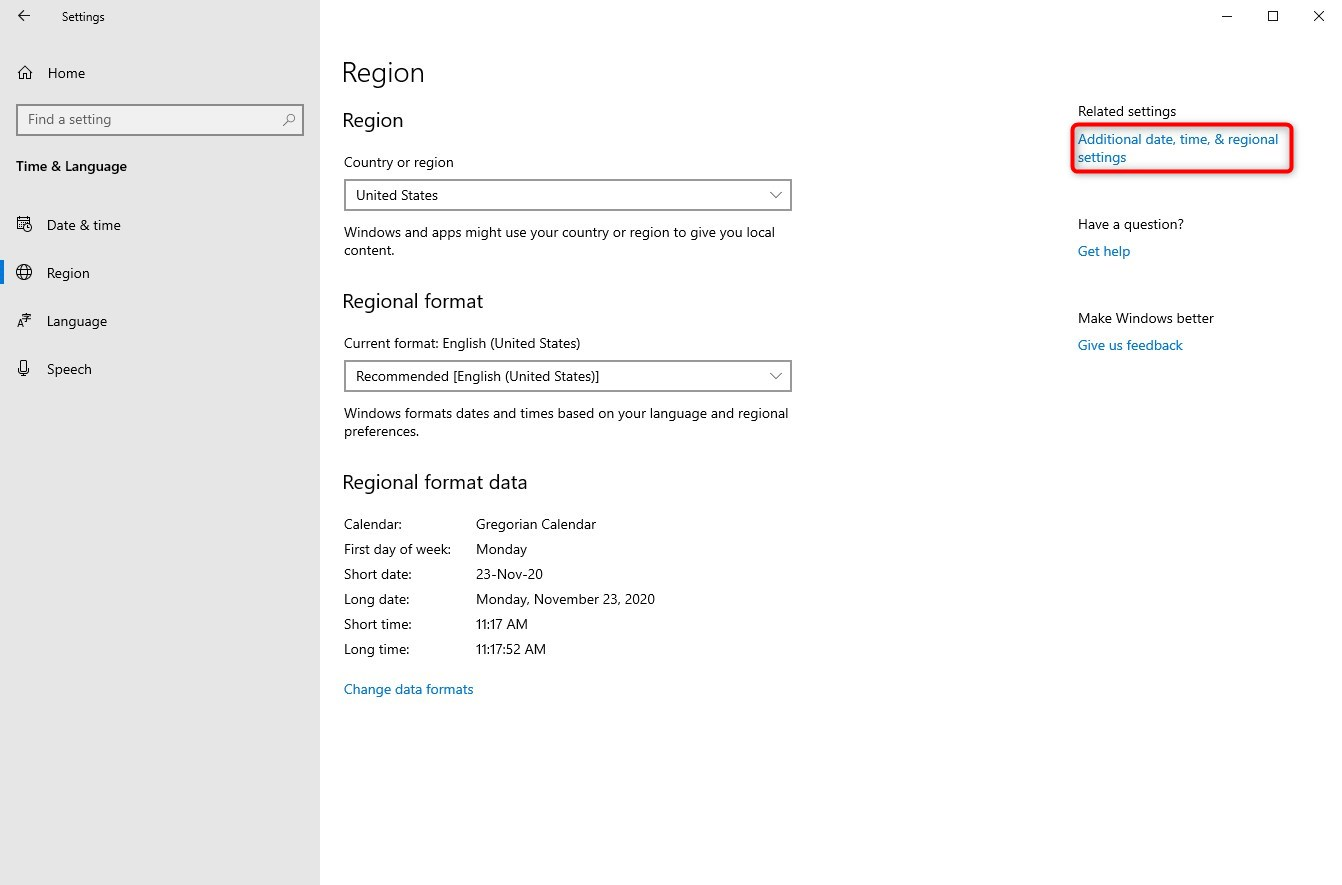The image size is (1342, 885).
Task: Open Additional date, time, & regional settings
Action: pyautogui.click(x=1177, y=148)
